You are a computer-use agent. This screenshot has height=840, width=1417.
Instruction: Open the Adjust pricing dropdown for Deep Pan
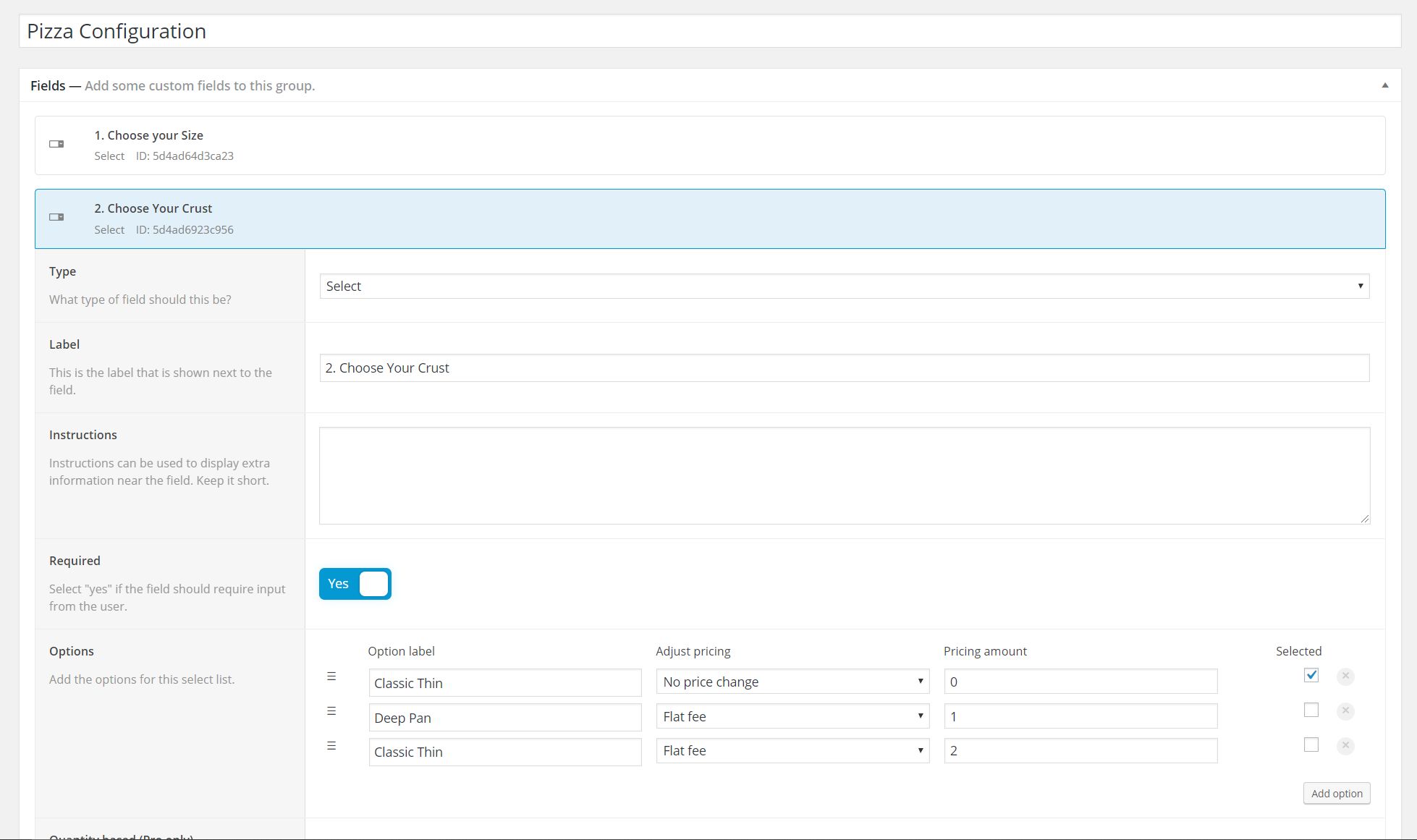tap(789, 716)
